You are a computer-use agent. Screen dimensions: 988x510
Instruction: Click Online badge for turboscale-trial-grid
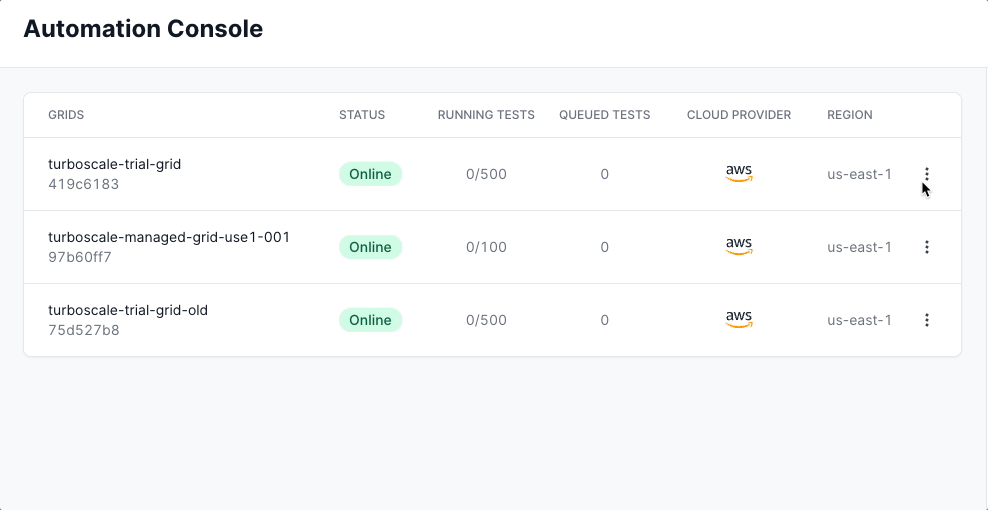(x=370, y=174)
